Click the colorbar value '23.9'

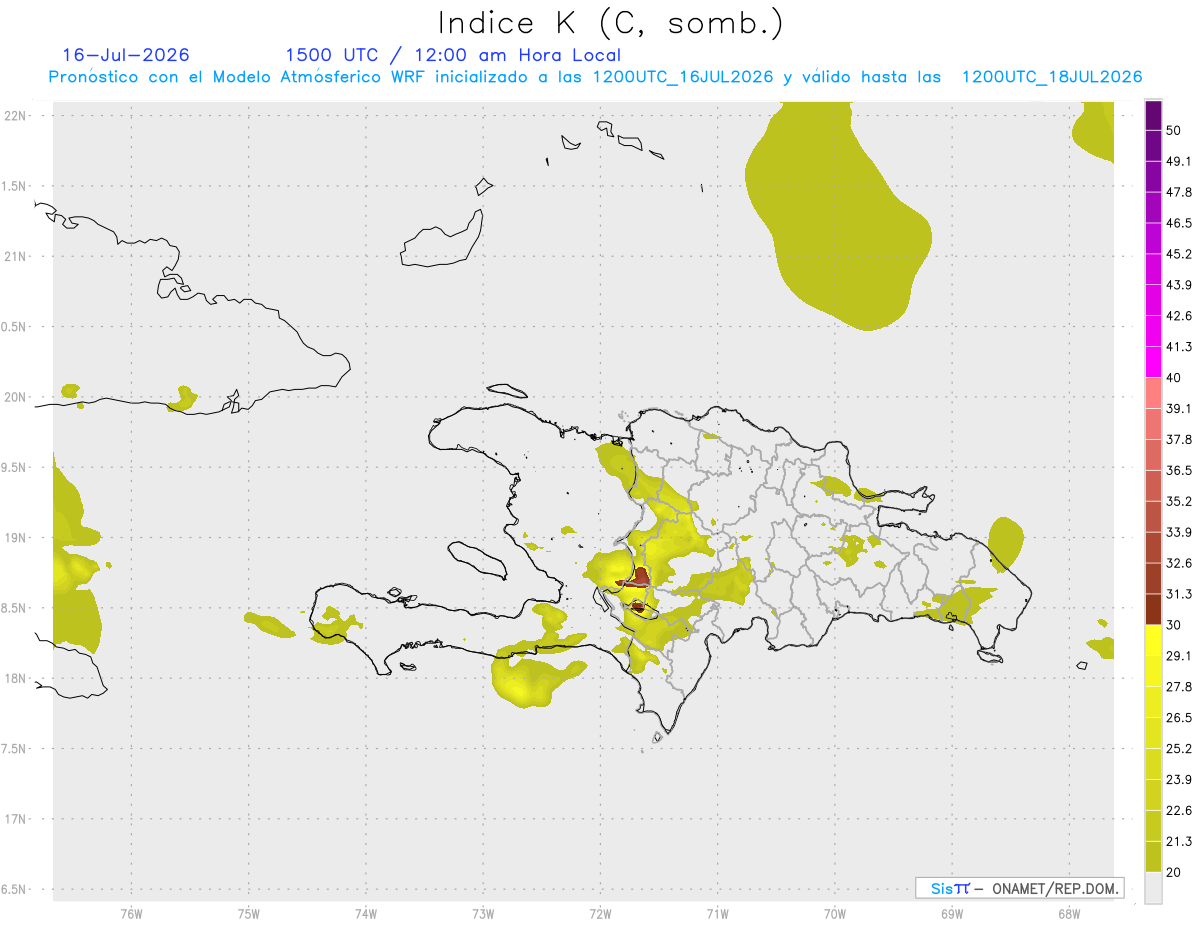(1179, 779)
